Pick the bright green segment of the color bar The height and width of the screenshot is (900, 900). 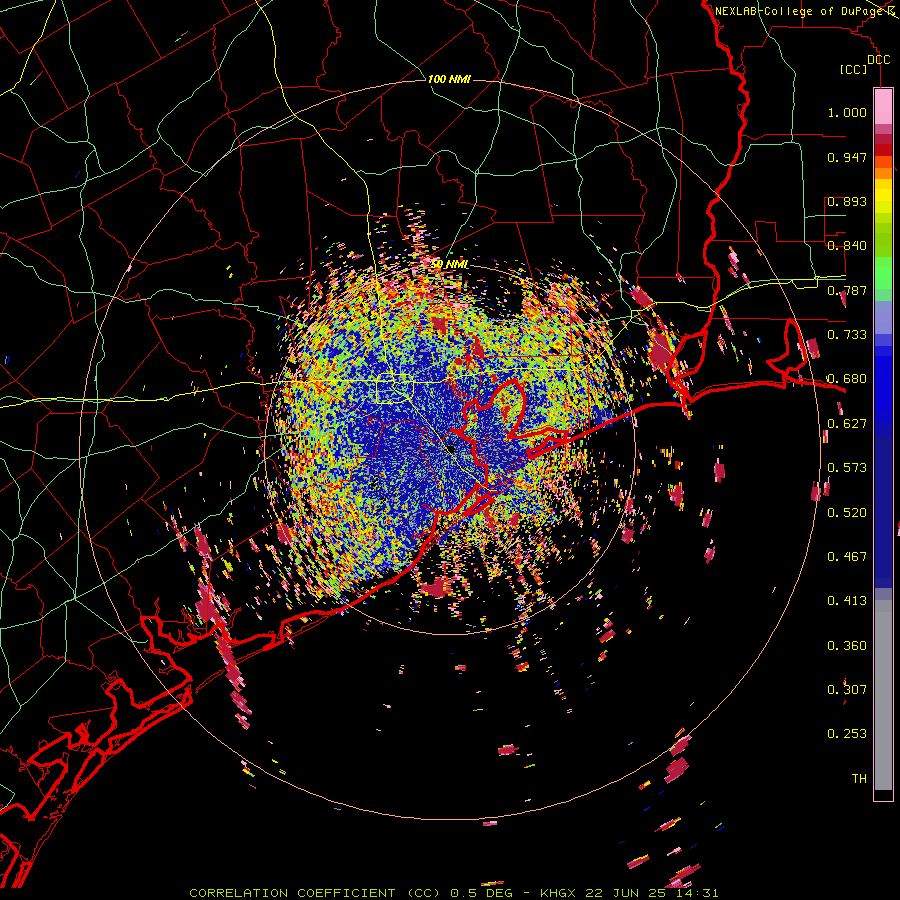tap(883, 273)
